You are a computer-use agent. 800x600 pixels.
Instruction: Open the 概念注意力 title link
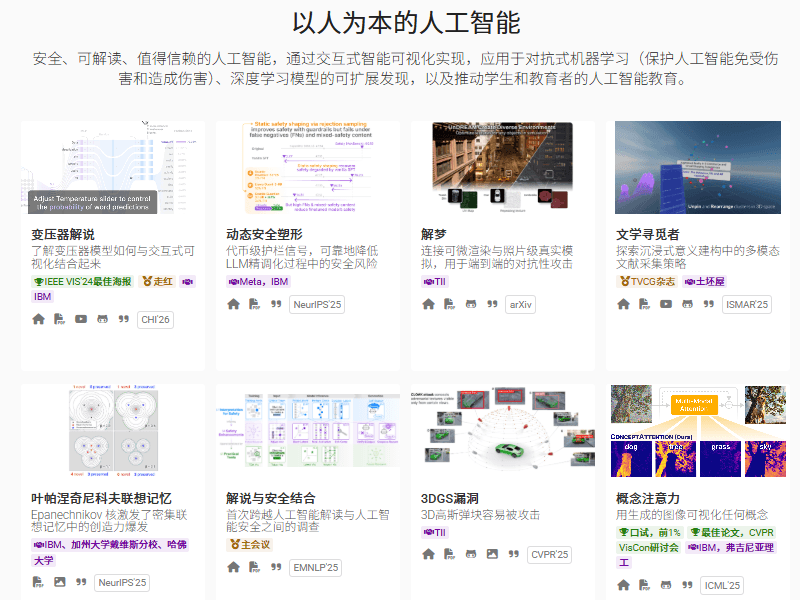648,498
